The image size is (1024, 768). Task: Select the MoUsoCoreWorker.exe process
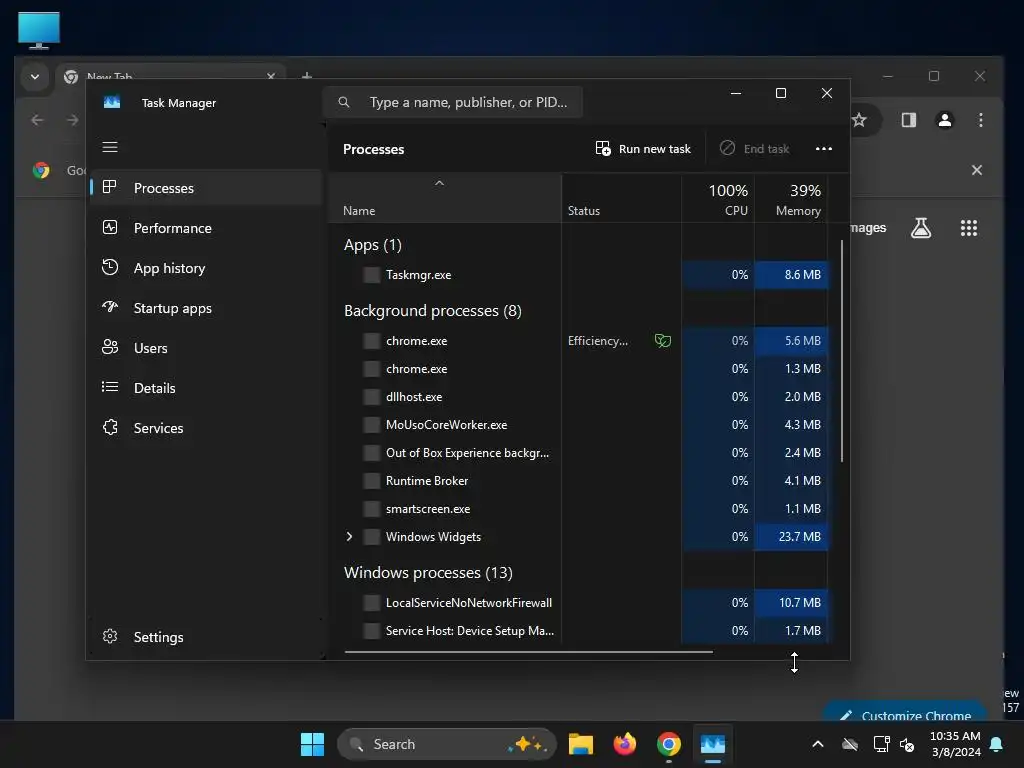click(579, 425)
